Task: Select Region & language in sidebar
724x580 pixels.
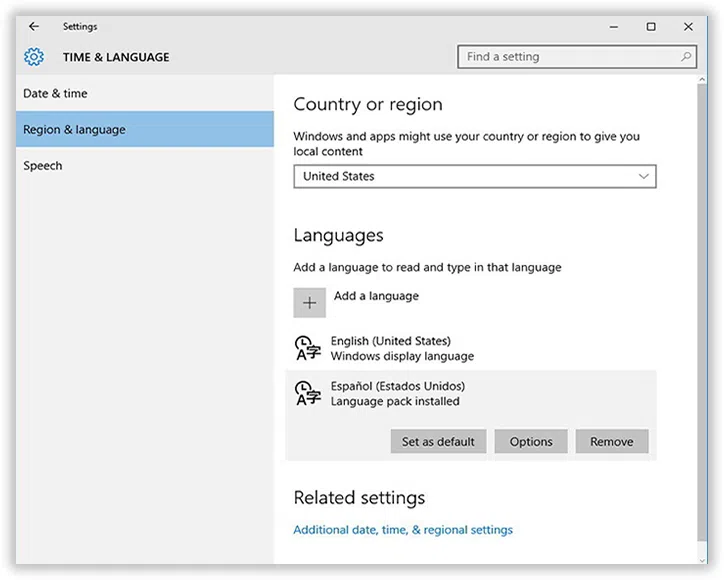Action: (x=74, y=130)
